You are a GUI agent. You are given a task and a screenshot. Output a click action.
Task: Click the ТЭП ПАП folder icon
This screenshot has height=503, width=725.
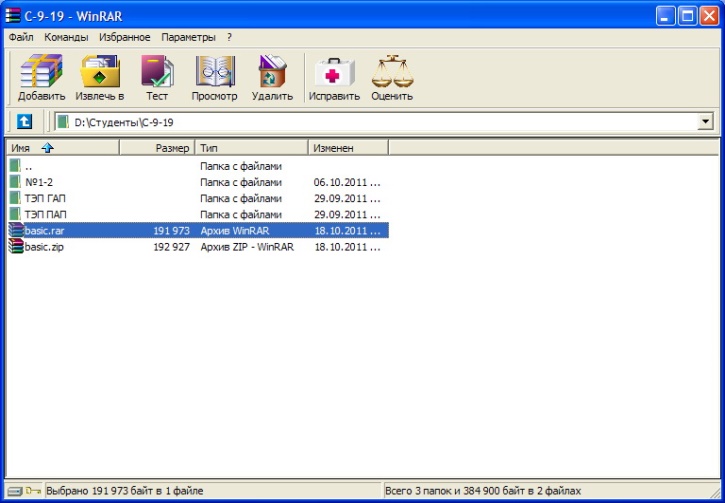click(x=15, y=214)
